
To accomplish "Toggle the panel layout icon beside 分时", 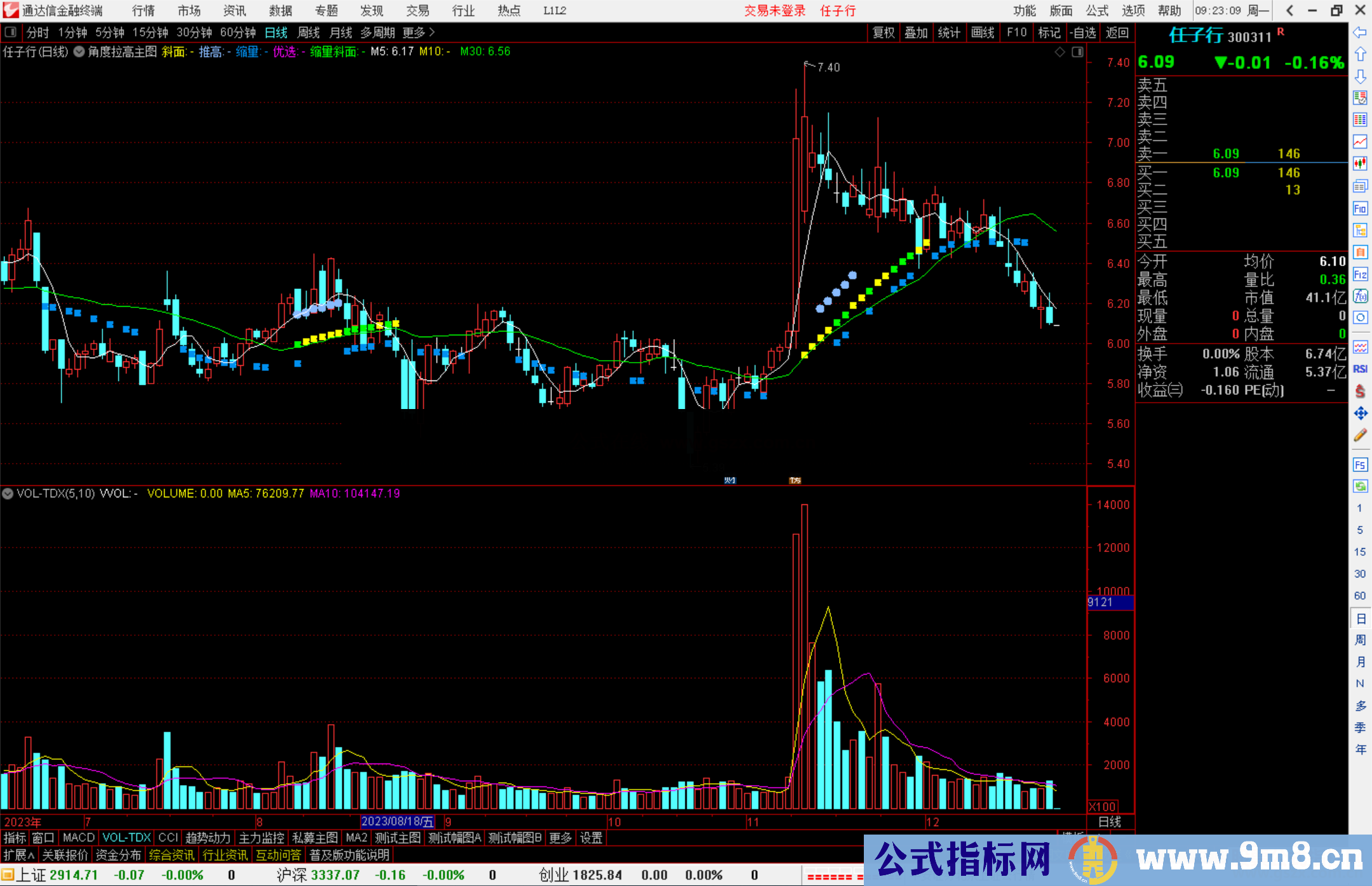I will click(x=11, y=32).
